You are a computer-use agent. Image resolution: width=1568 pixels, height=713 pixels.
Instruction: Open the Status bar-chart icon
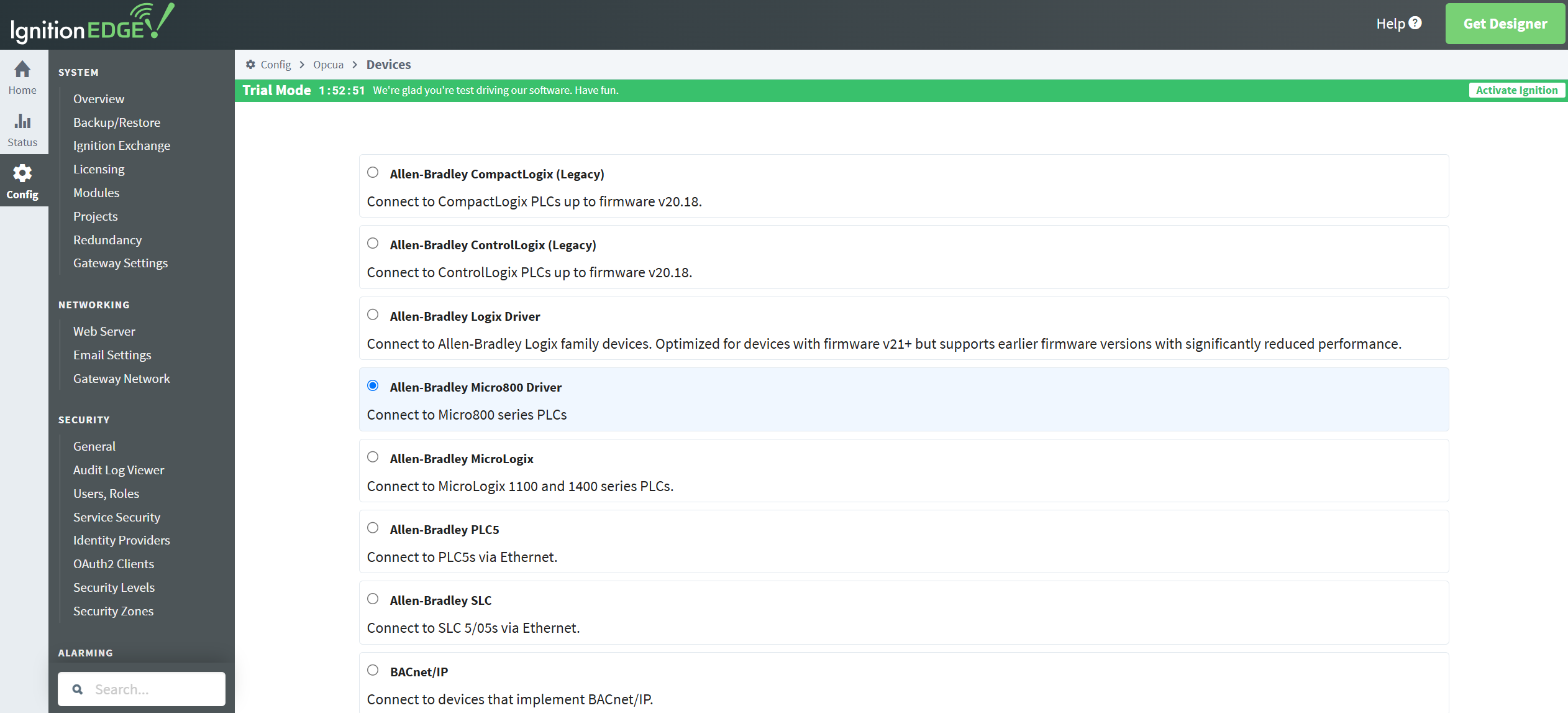tap(22, 121)
